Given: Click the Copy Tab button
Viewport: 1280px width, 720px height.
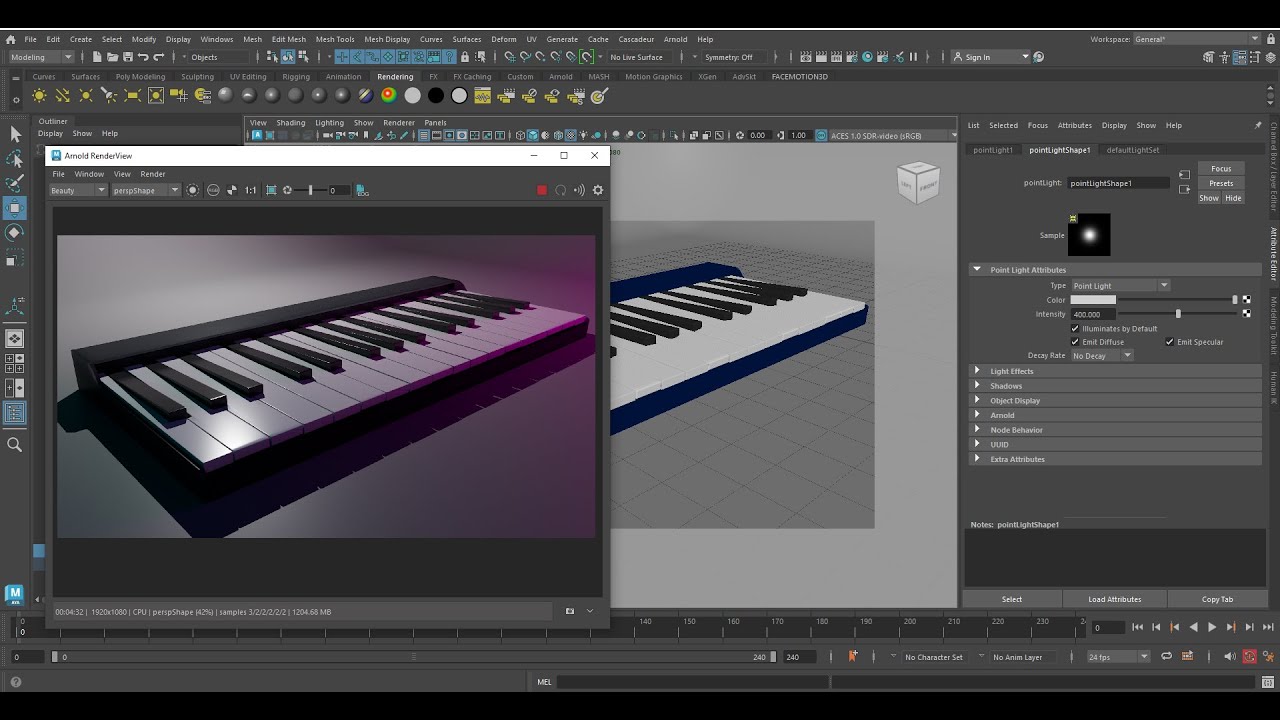Looking at the screenshot, I should (1217, 599).
